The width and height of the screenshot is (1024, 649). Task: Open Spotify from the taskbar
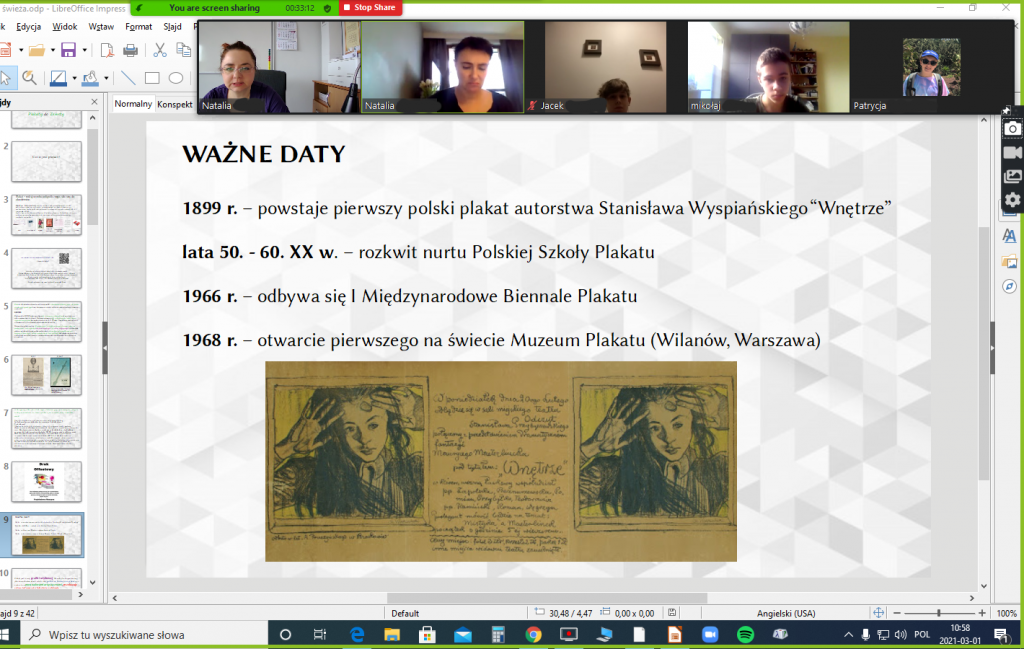(x=745, y=634)
